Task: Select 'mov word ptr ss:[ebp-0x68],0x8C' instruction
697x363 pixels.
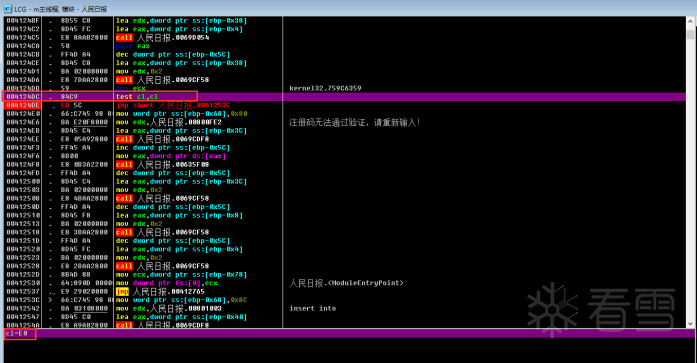Action: pos(181,300)
